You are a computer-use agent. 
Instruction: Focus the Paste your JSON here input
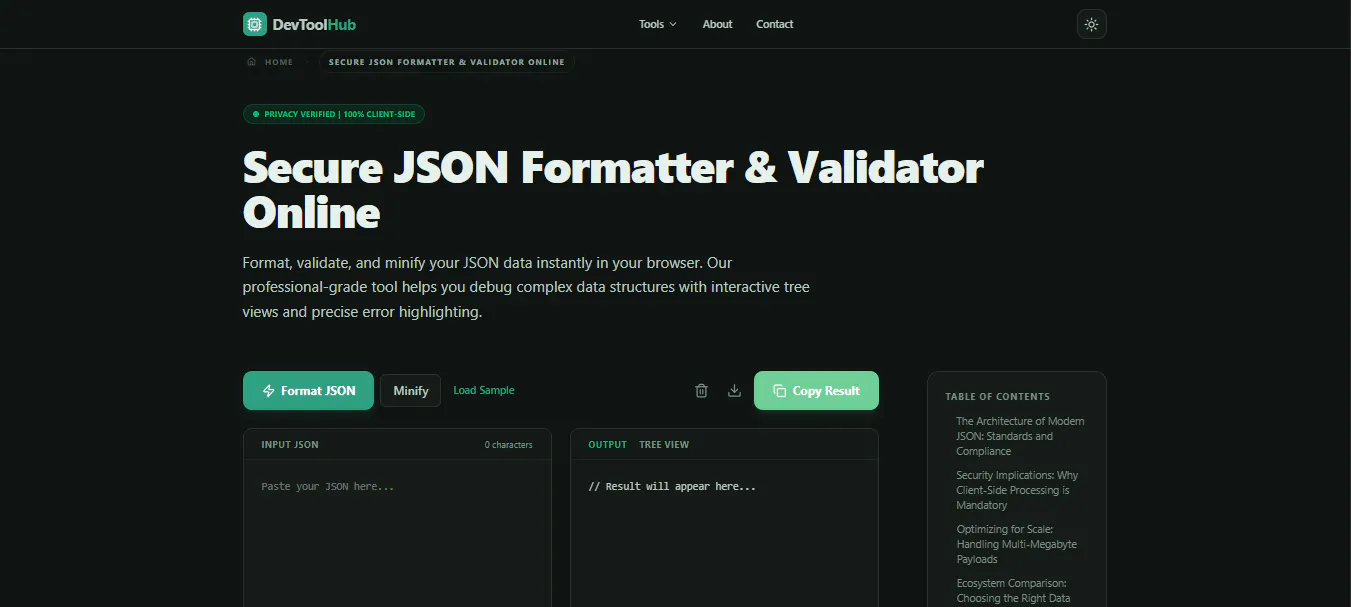pyautogui.click(x=397, y=535)
